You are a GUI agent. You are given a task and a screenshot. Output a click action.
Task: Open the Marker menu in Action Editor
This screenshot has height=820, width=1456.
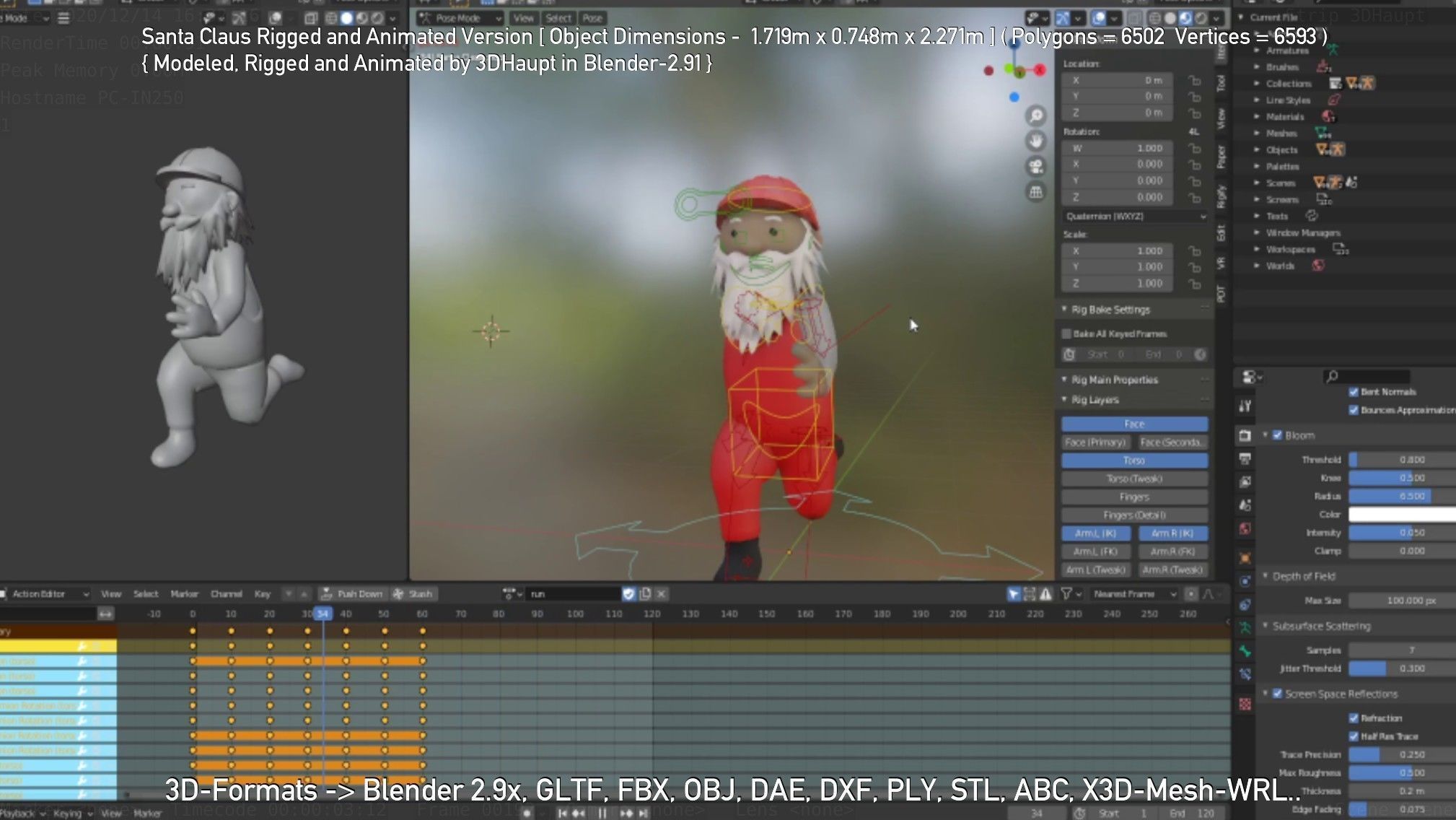point(184,593)
